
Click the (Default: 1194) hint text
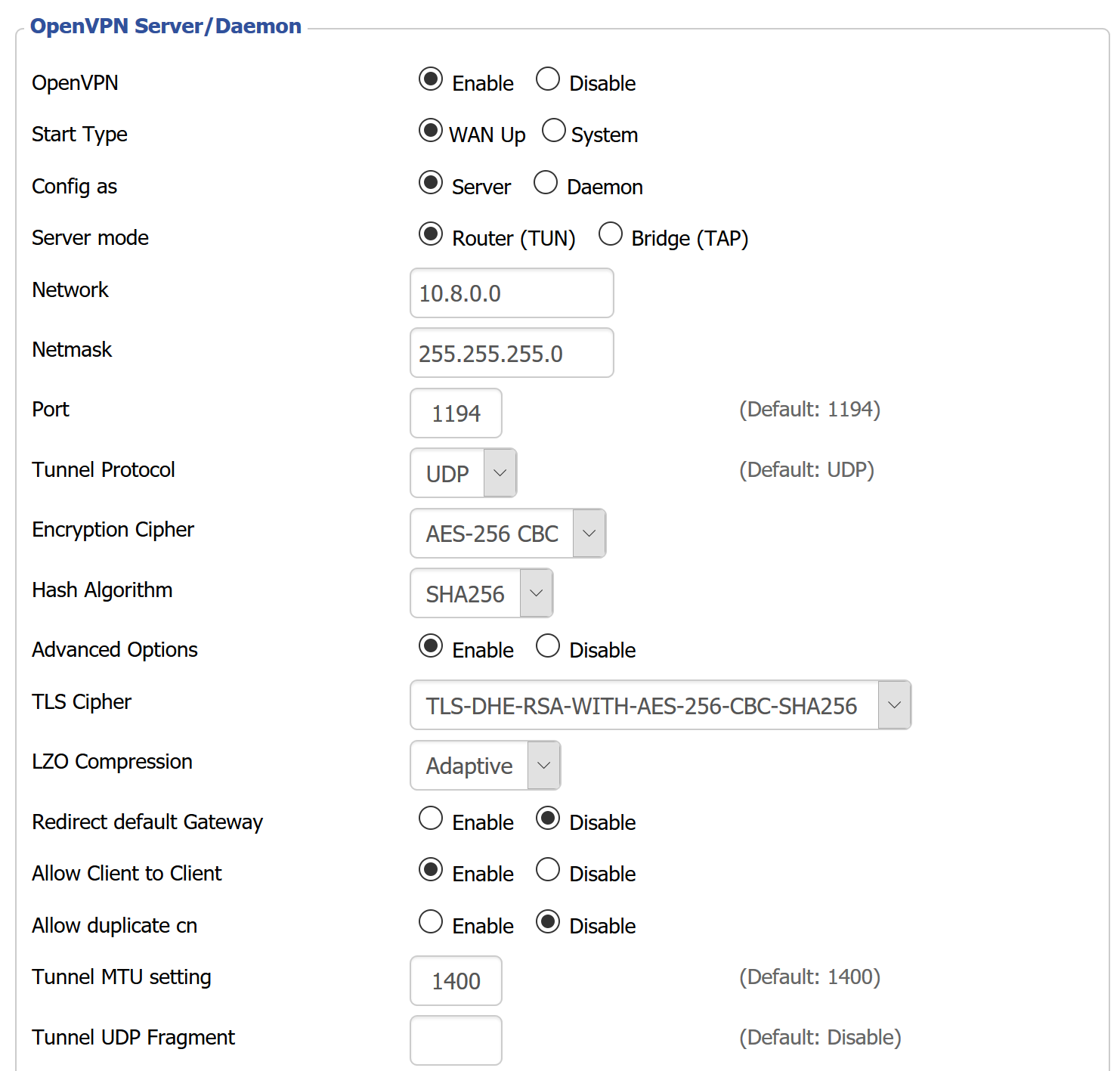click(x=809, y=410)
